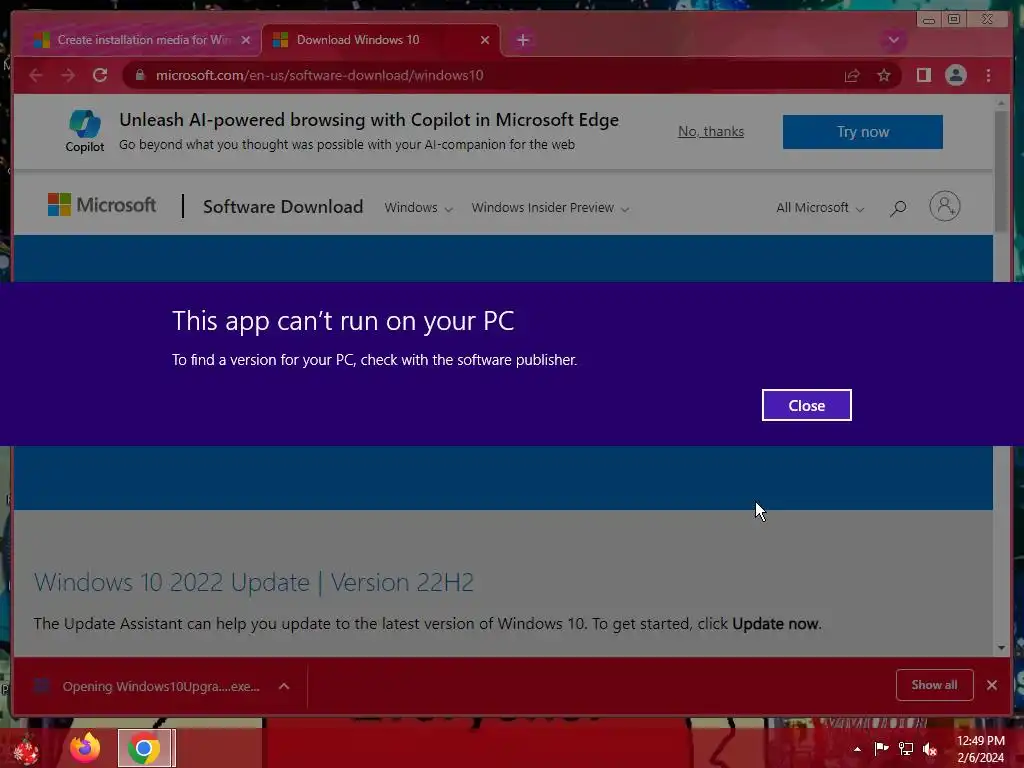Share this page icon
The width and height of the screenshot is (1024, 768).
852,76
